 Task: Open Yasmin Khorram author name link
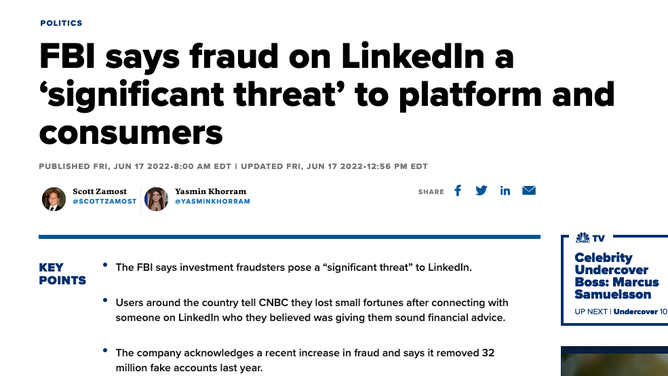(x=210, y=191)
